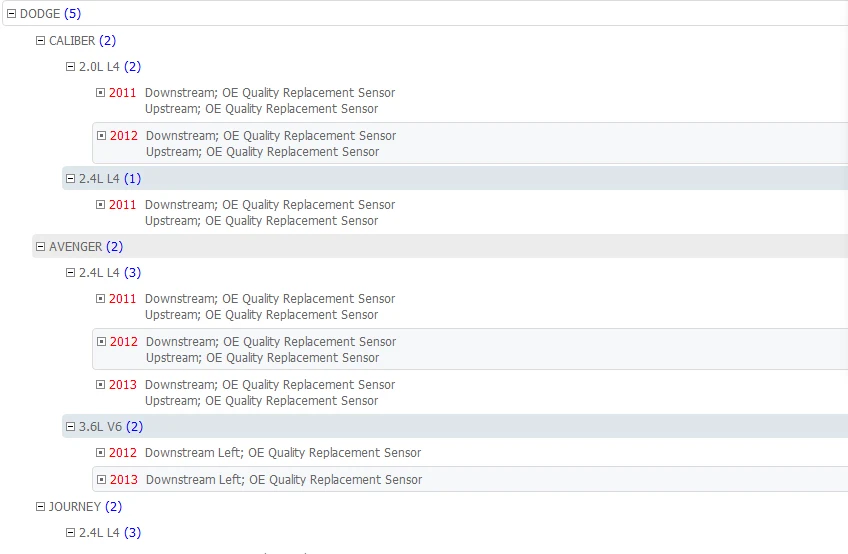Click square icon beside Caliber 2.0L 2011
The image size is (848, 554).
pos(101,93)
